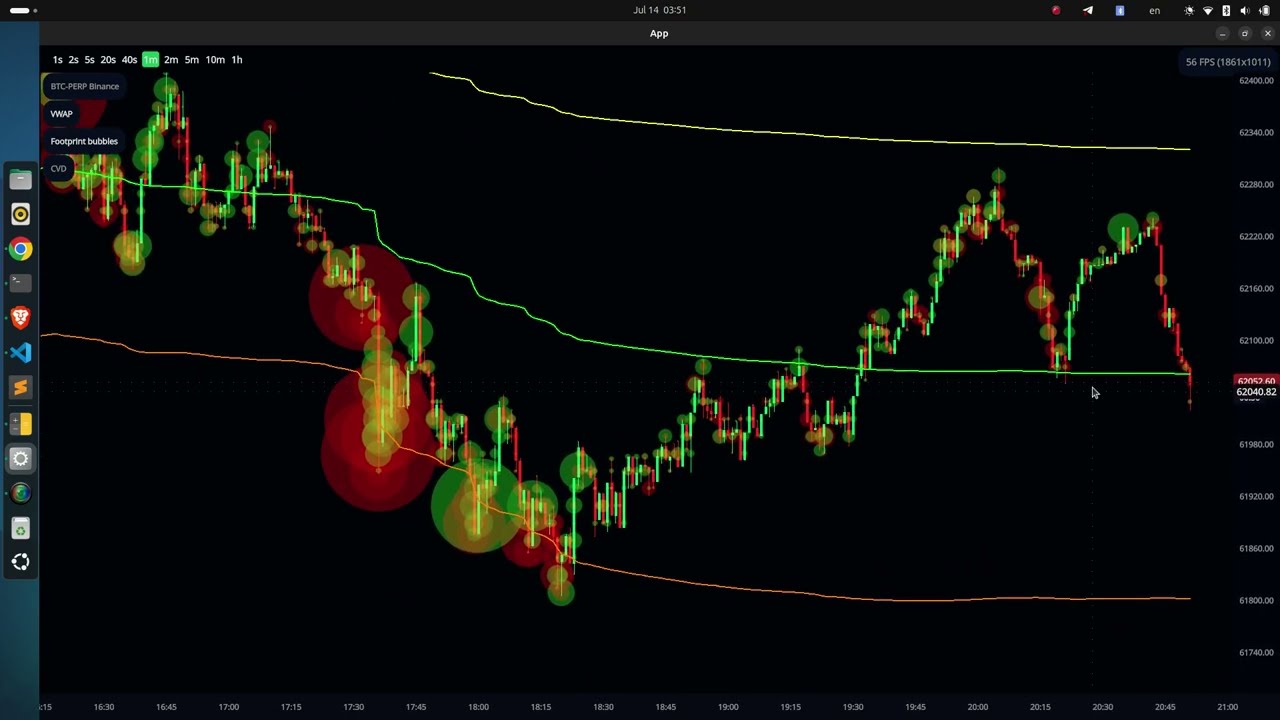The width and height of the screenshot is (1280, 720).
Task: Open Settings gear in the dock
Action: click(20, 458)
